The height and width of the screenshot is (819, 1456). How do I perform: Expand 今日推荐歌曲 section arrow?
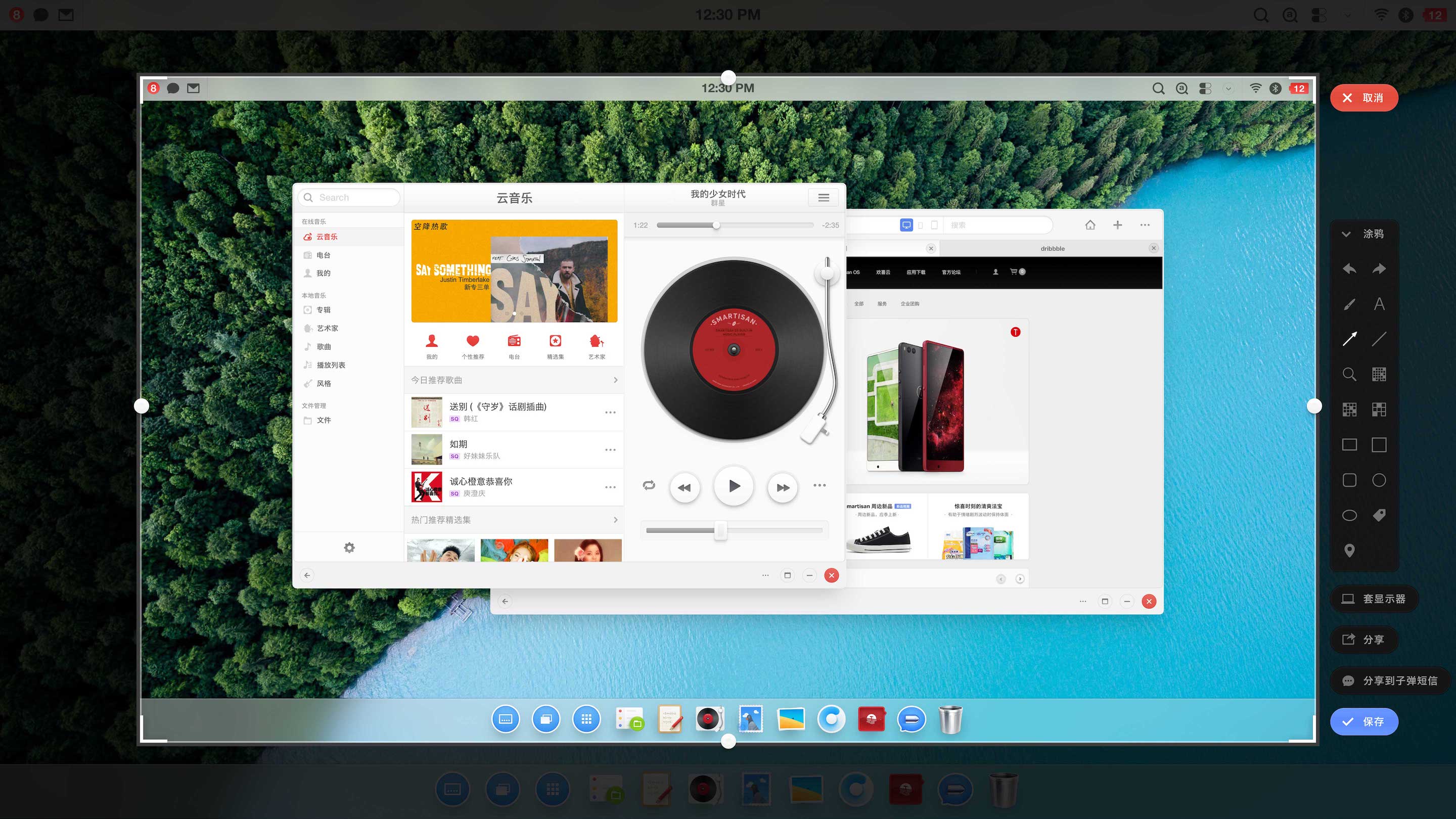click(x=616, y=380)
